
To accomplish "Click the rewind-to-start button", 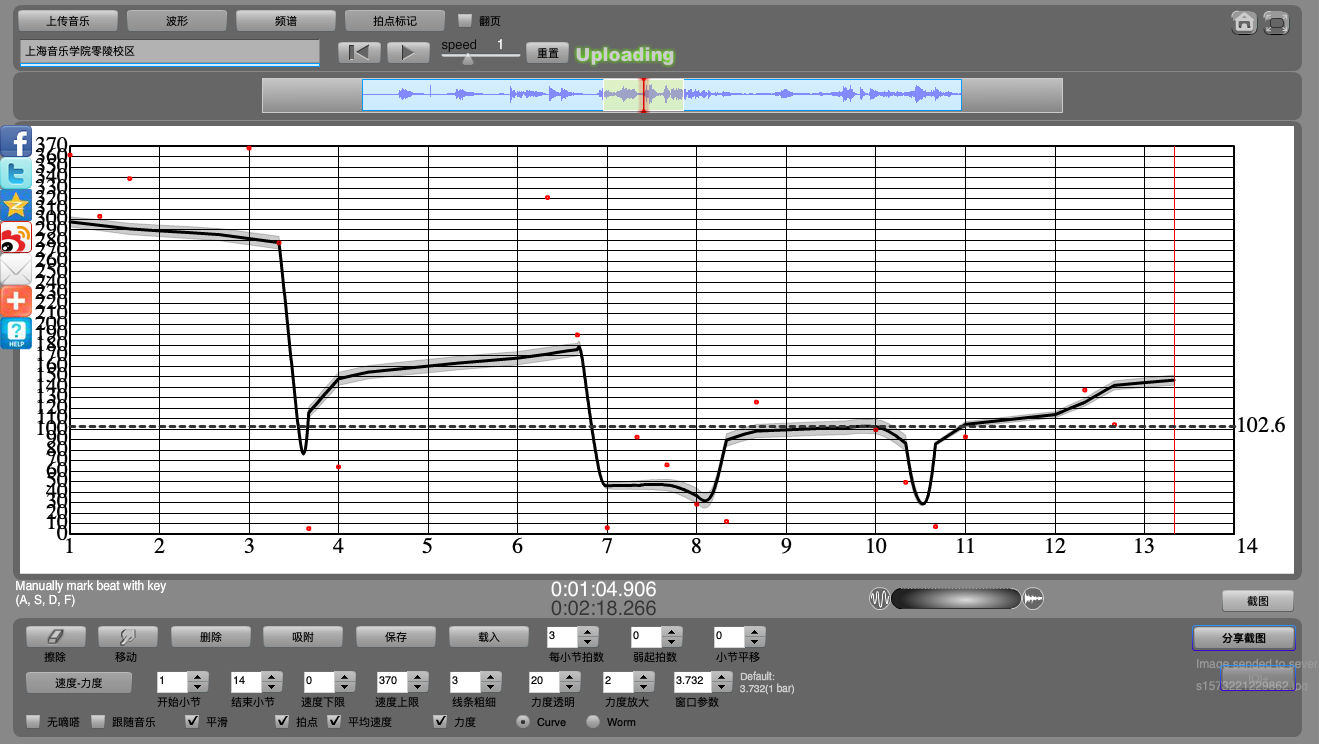I will click(x=359, y=53).
